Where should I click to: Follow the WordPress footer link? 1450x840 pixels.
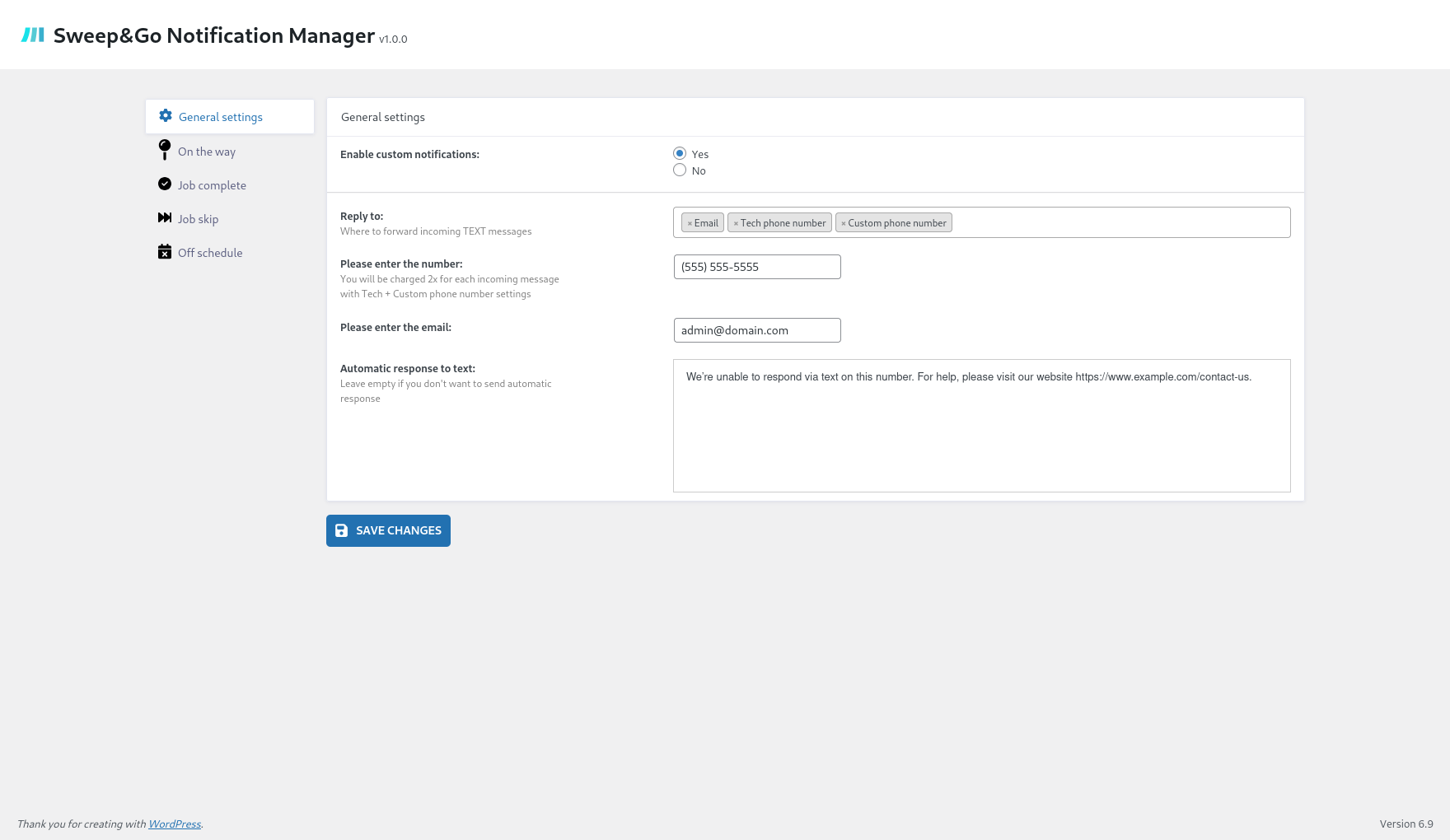175,824
